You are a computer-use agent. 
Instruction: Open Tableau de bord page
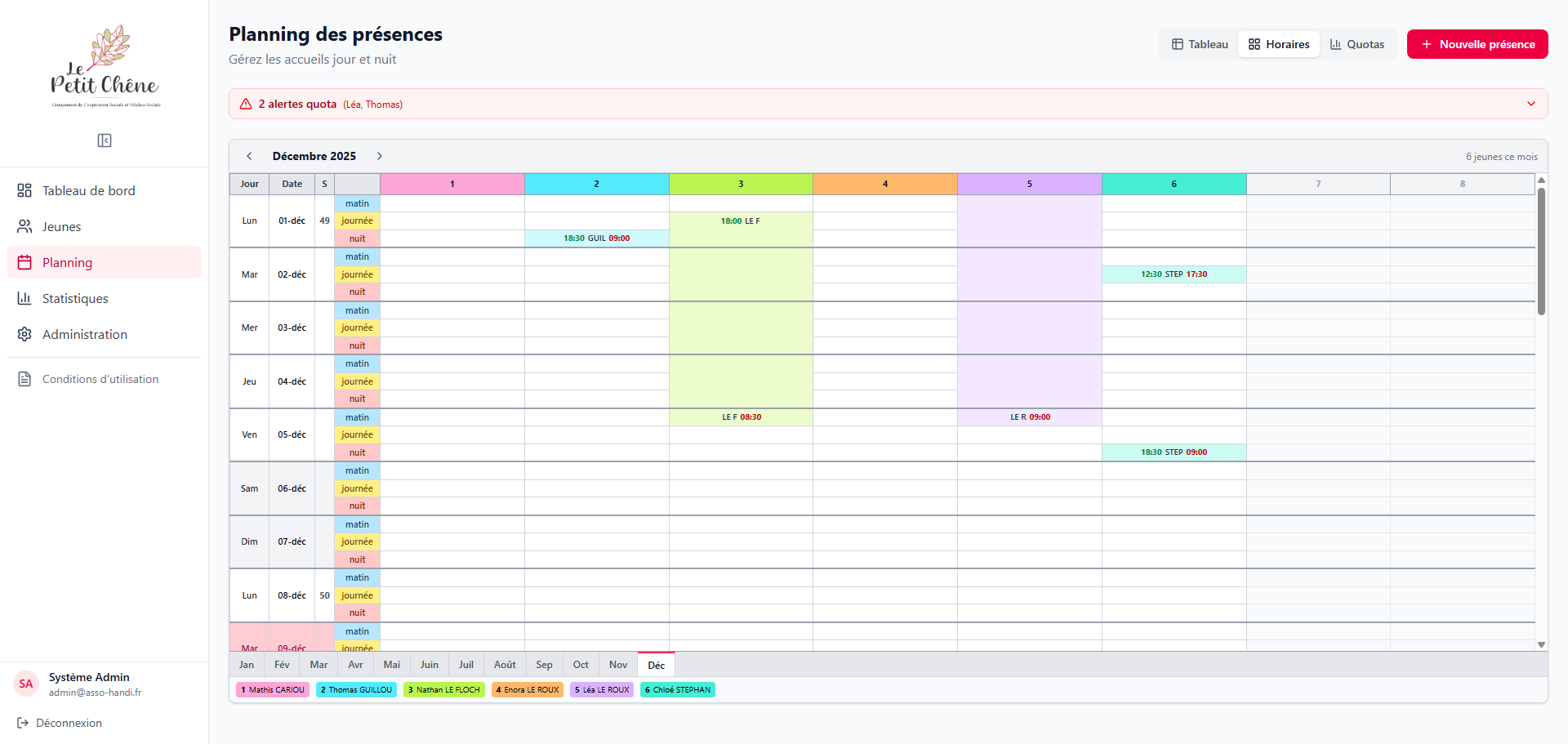105,190
